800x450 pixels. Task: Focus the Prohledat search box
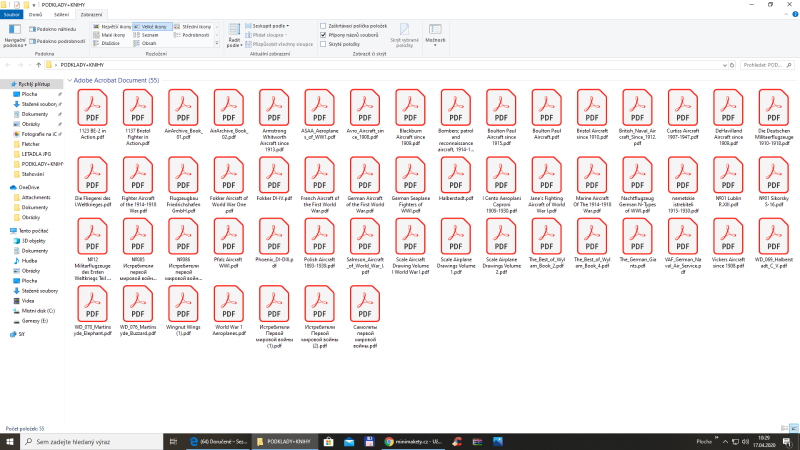(x=767, y=65)
